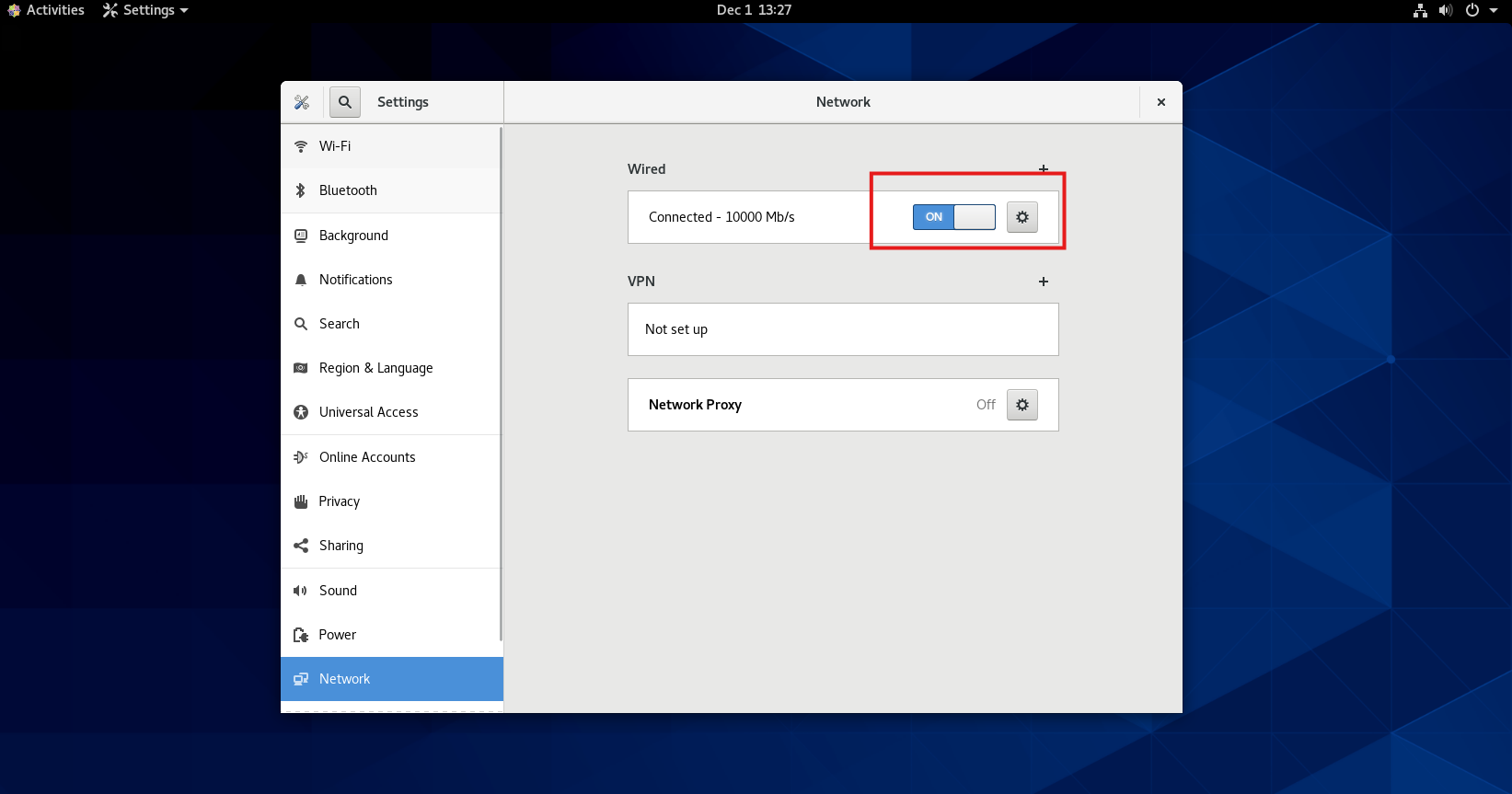The width and height of the screenshot is (1512, 794).
Task: Click the VPN 'Not set up' row
Action: 842,329
